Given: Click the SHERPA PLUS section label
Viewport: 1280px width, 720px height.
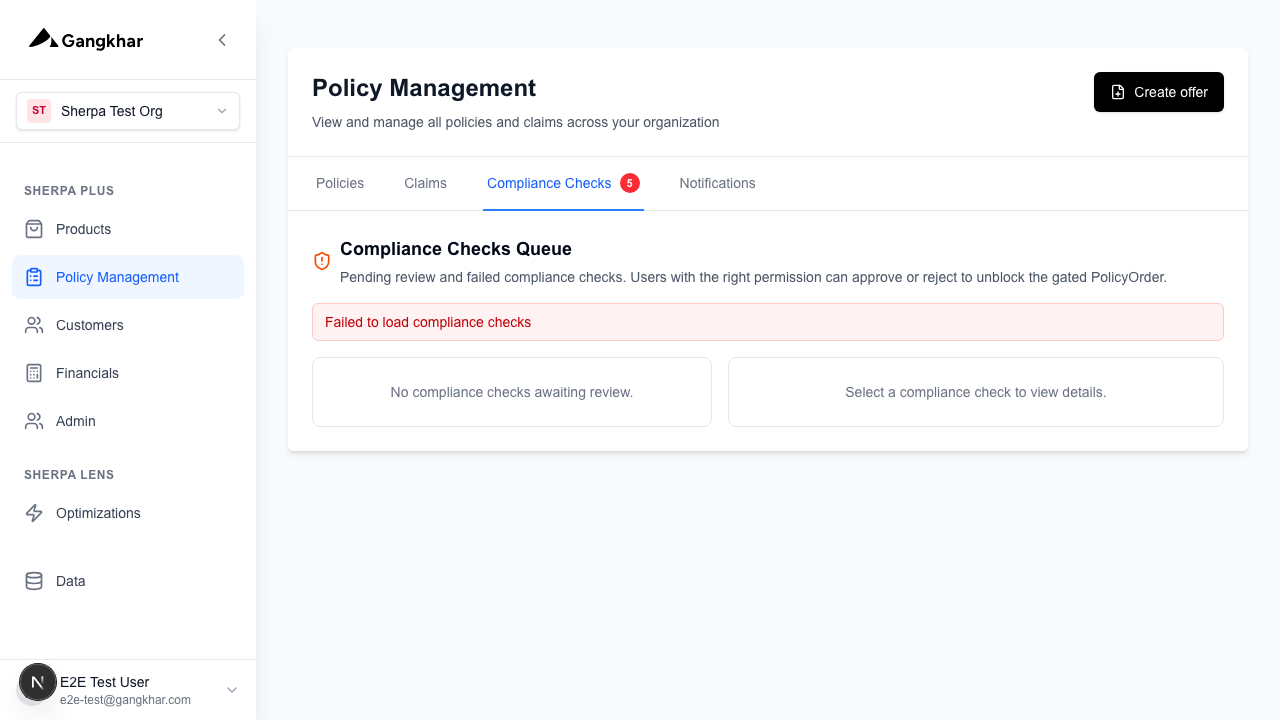Looking at the screenshot, I should pyautogui.click(x=69, y=191).
